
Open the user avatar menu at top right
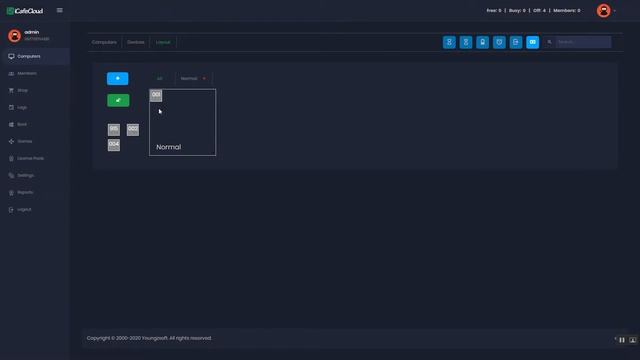(x=604, y=11)
